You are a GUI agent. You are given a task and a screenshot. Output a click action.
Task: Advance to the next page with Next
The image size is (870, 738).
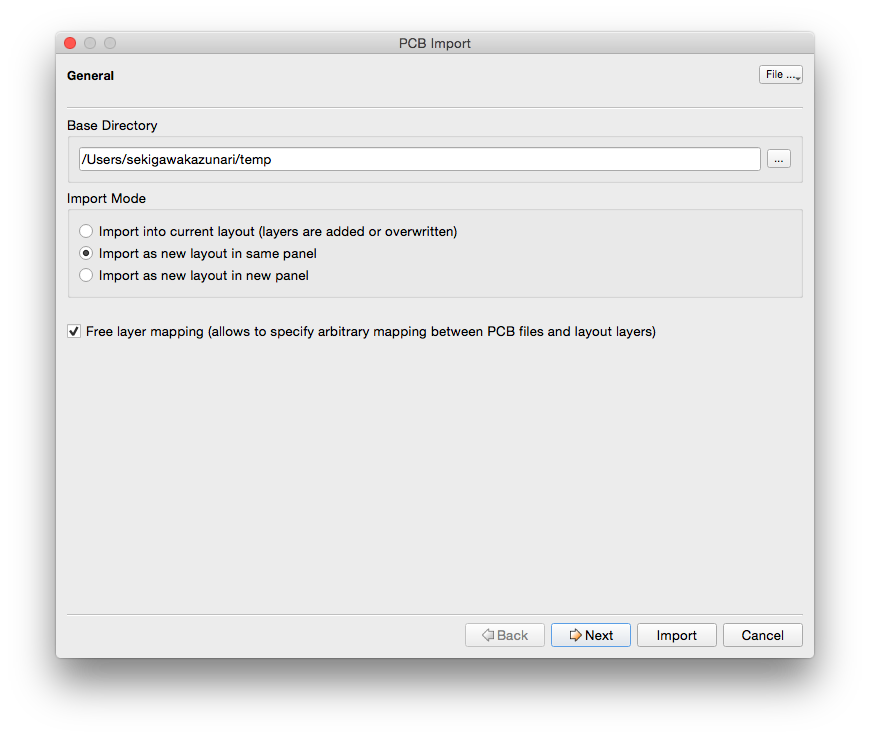click(x=590, y=635)
